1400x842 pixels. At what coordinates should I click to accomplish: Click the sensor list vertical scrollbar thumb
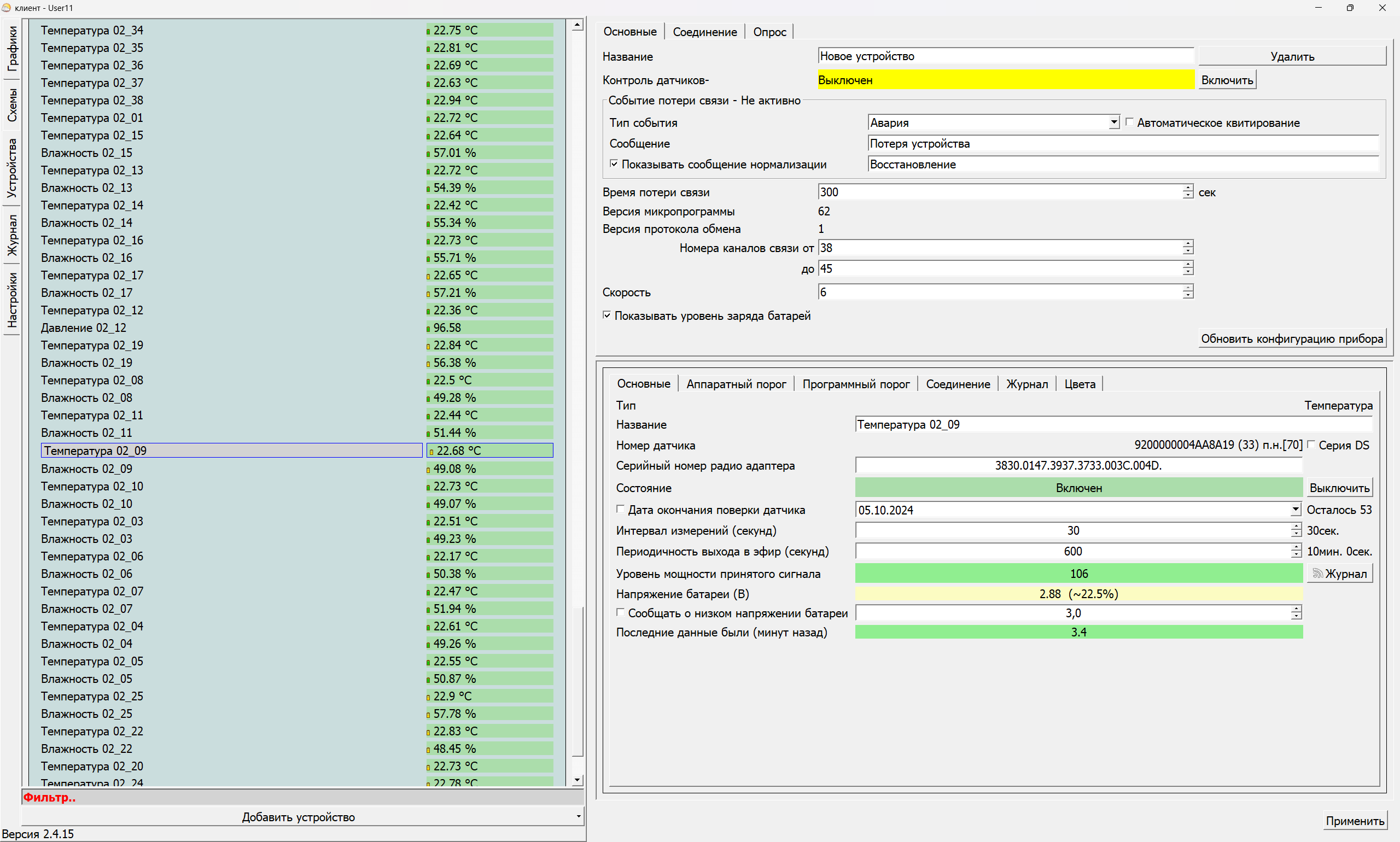pyautogui.click(x=577, y=681)
